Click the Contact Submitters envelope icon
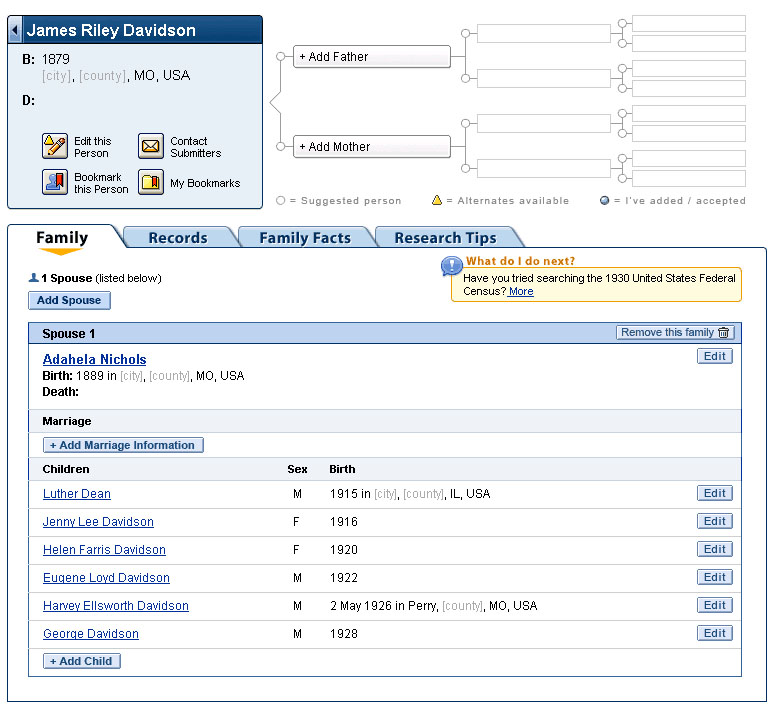 point(150,147)
